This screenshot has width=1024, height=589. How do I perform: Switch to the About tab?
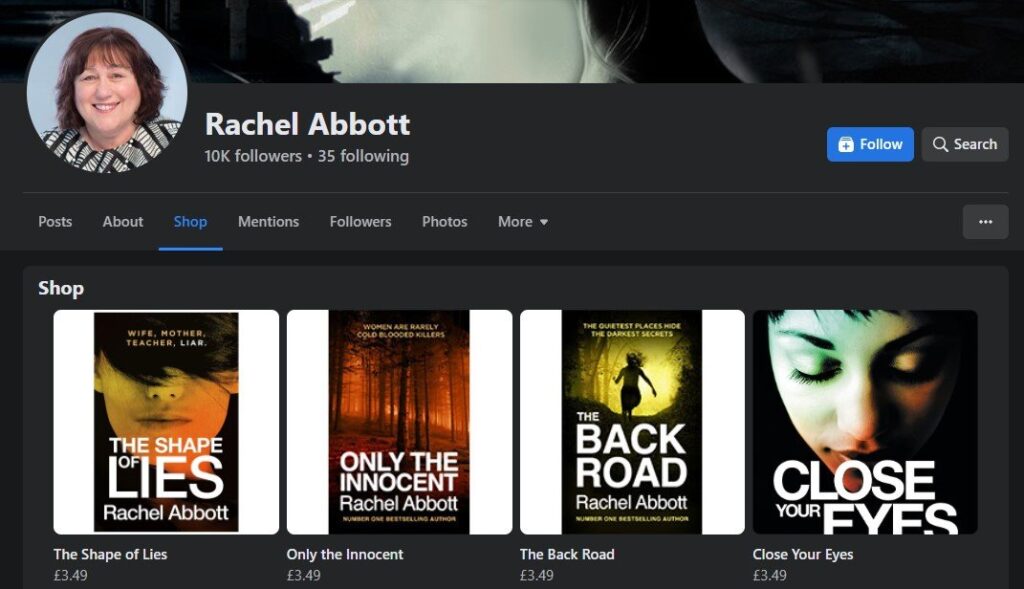click(x=122, y=221)
